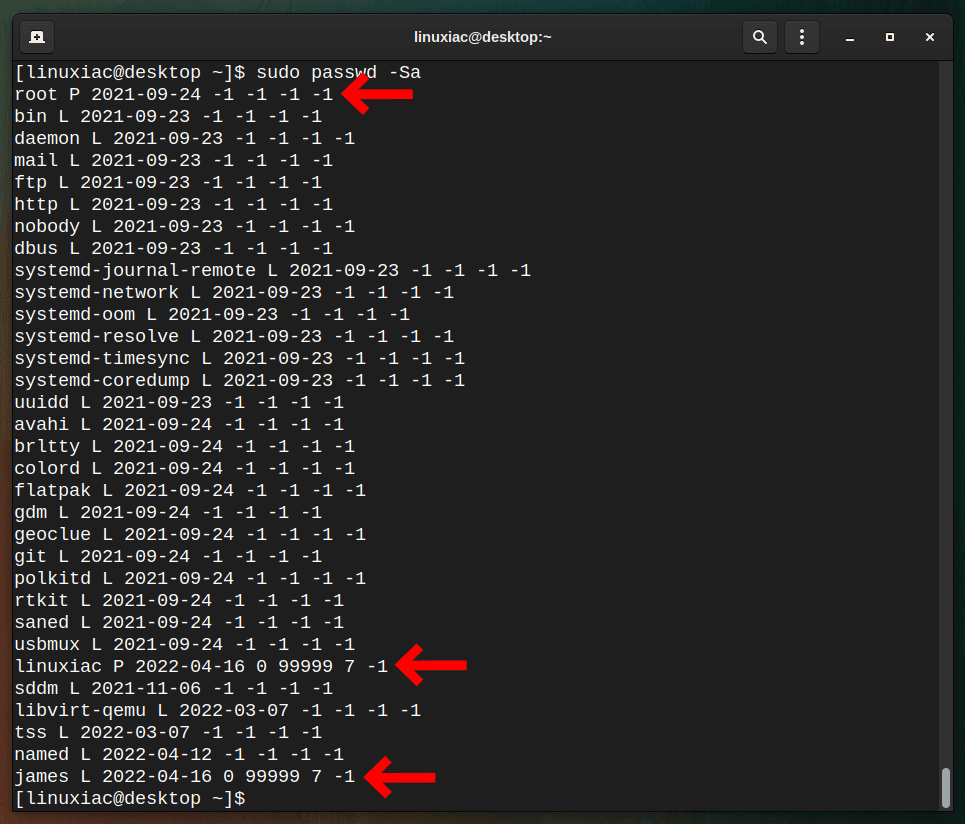Viewport: 965px width, 824px height.
Task: Click the systemd-oom row
Action: coord(212,314)
